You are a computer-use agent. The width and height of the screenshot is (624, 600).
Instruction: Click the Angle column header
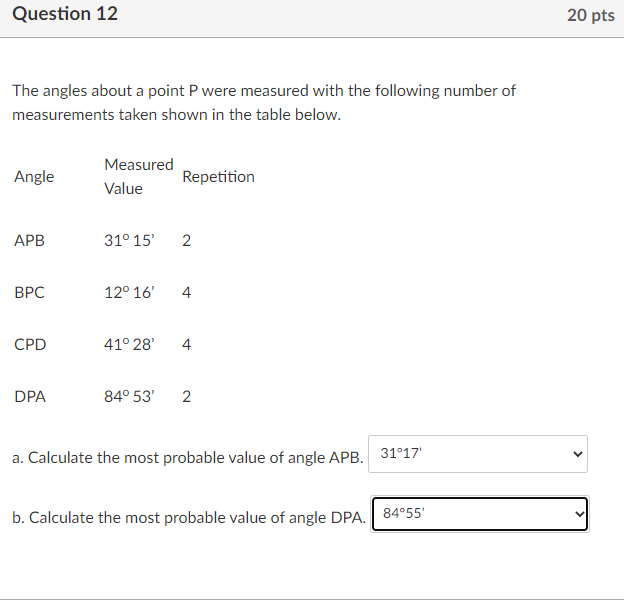point(34,177)
